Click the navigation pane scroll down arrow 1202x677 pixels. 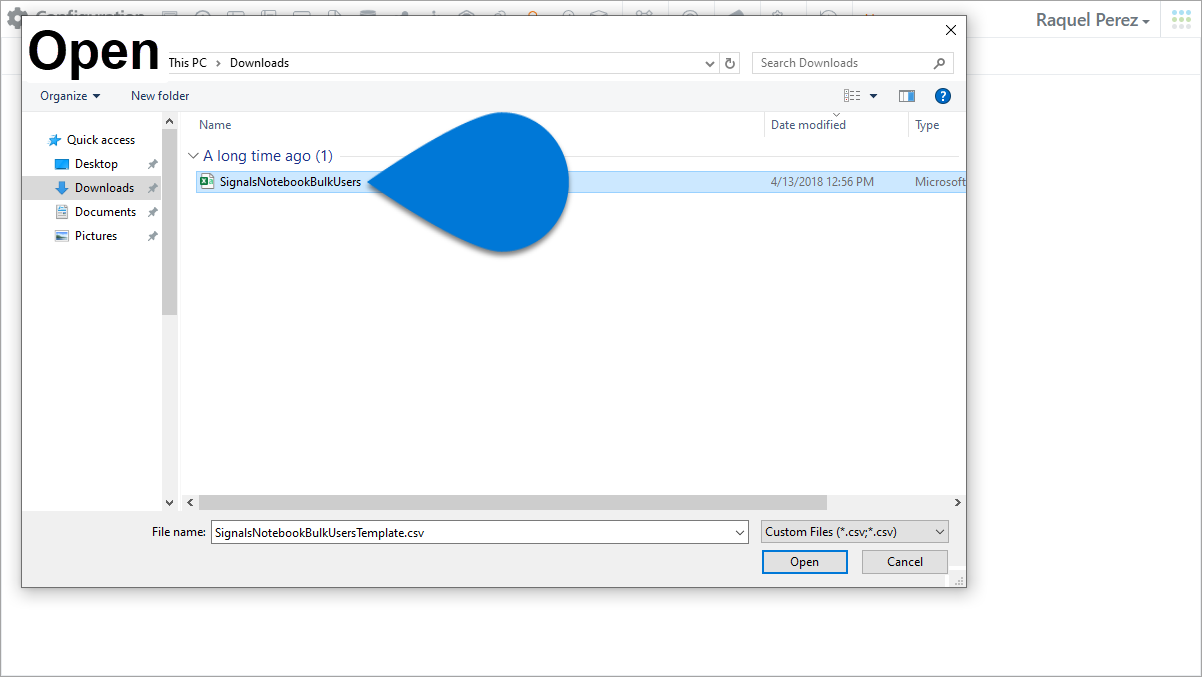(x=169, y=502)
